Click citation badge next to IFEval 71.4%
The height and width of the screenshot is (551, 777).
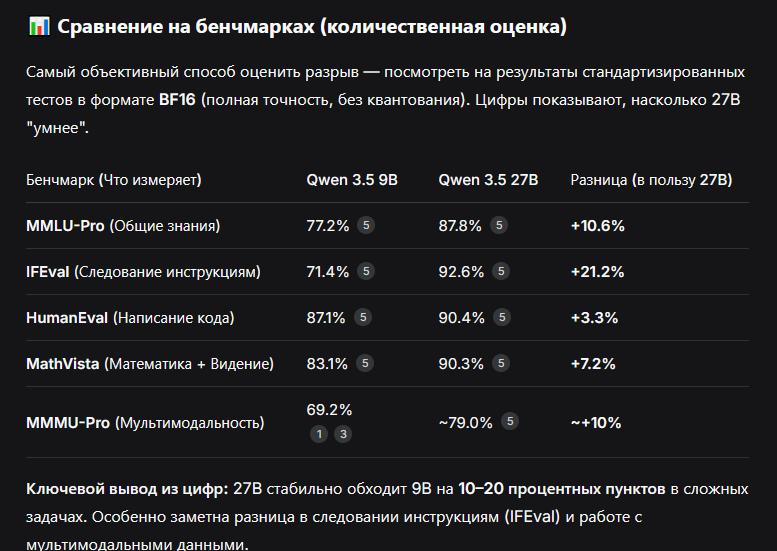(366, 272)
